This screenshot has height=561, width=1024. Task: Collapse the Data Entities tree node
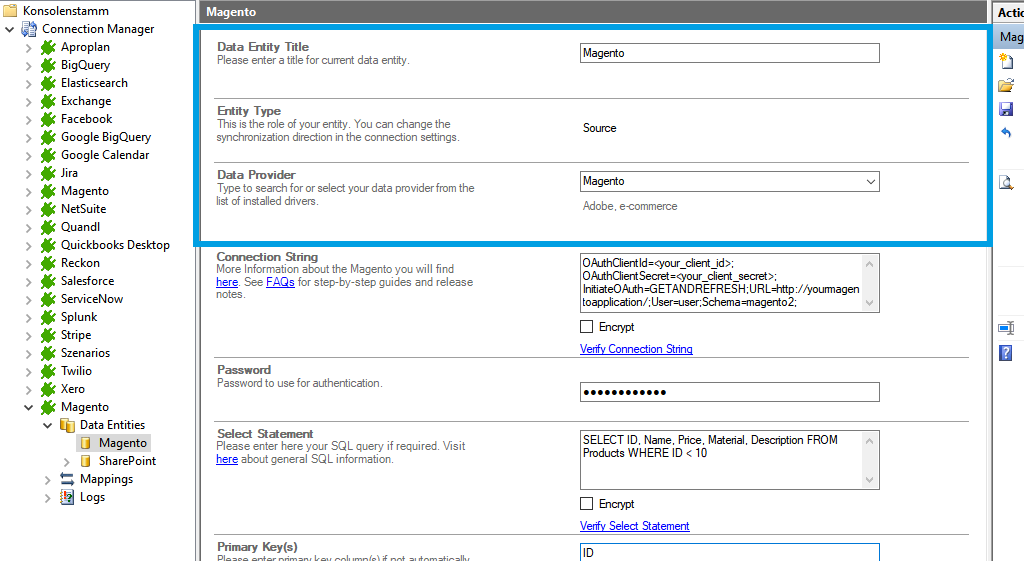point(48,425)
